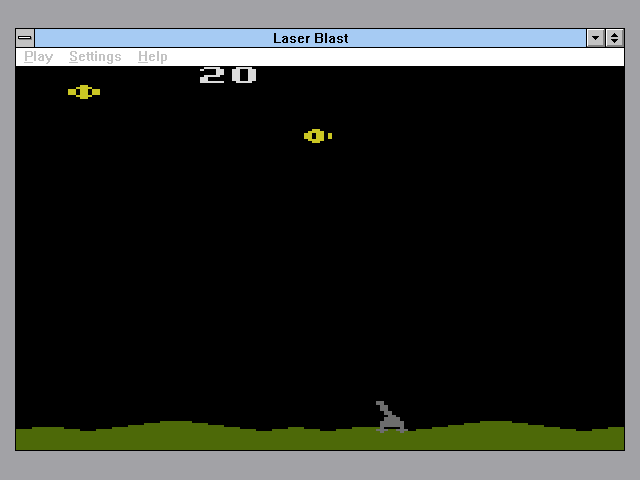Image resolution: width=640 pixels, height=480 pixels.
Task: Click the tip of the cannon barrel
Action: [380, 404]
